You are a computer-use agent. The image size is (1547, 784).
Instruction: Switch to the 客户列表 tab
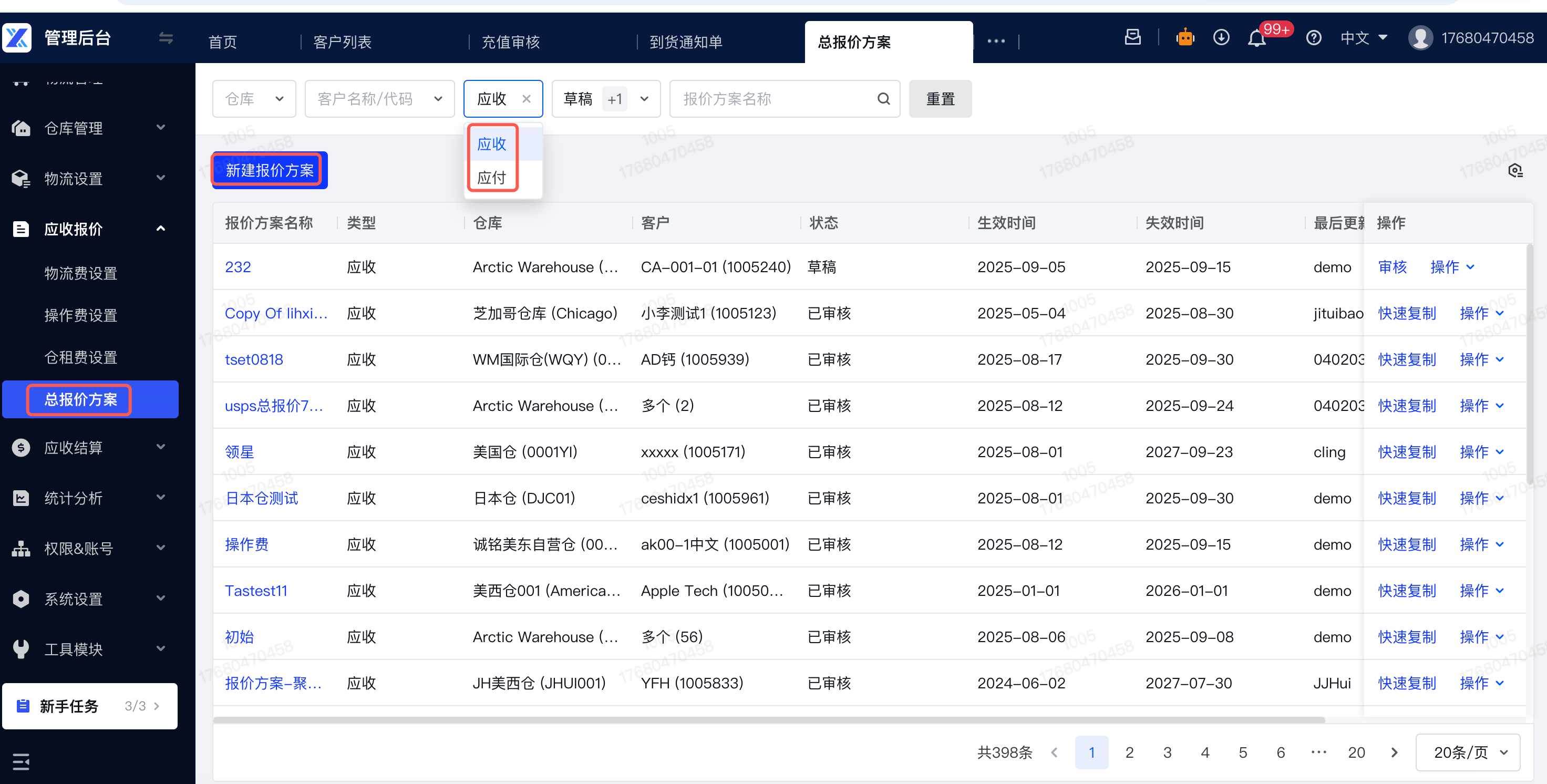click(342, 42)
